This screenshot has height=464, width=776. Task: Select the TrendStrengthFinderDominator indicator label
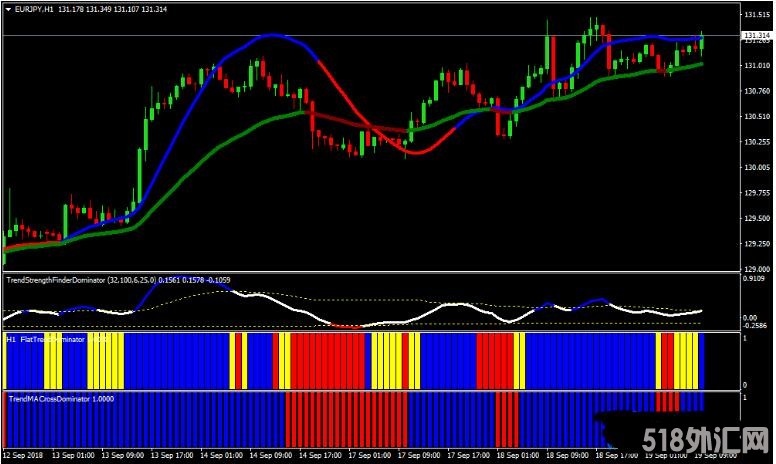point(118,280)
